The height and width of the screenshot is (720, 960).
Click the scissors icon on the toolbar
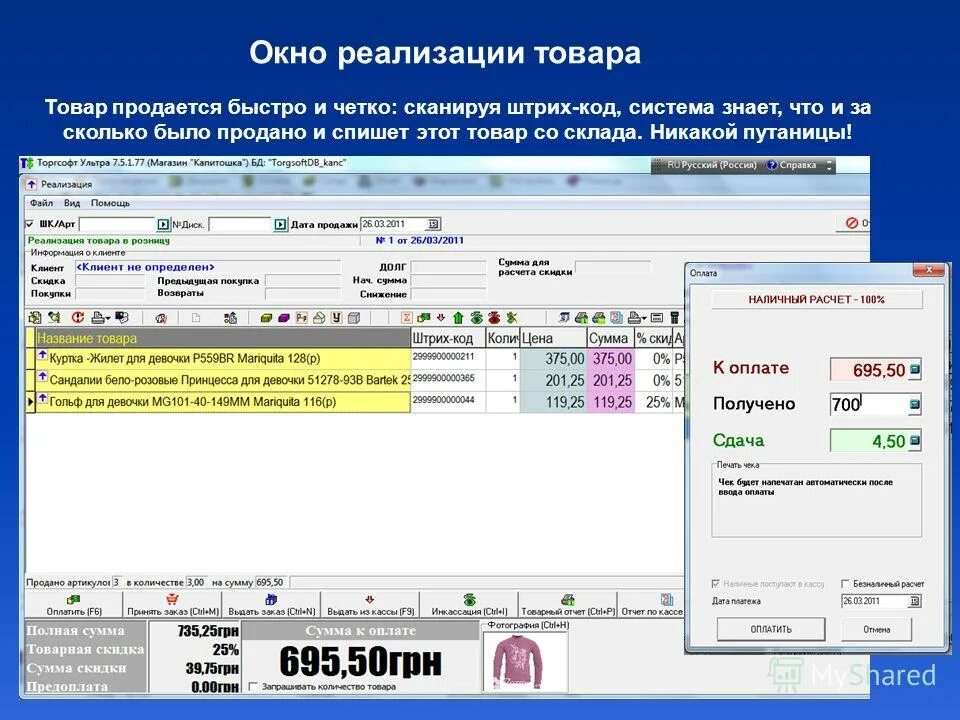(512, 319)
